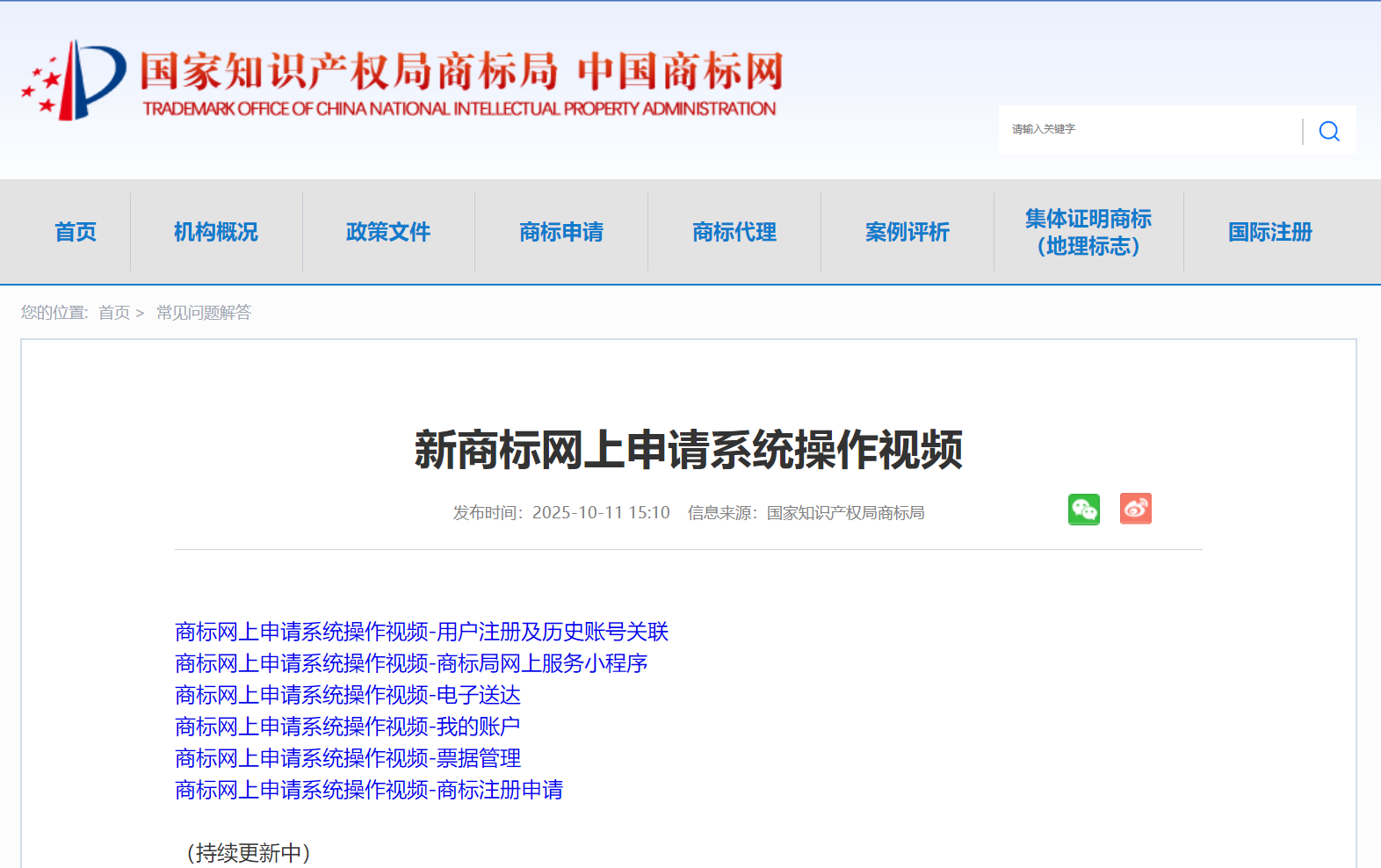Screen dimensions: 1381x868
Task: Open 集体证明商标(地理标志) menu item
Action: pos(1088,232)
